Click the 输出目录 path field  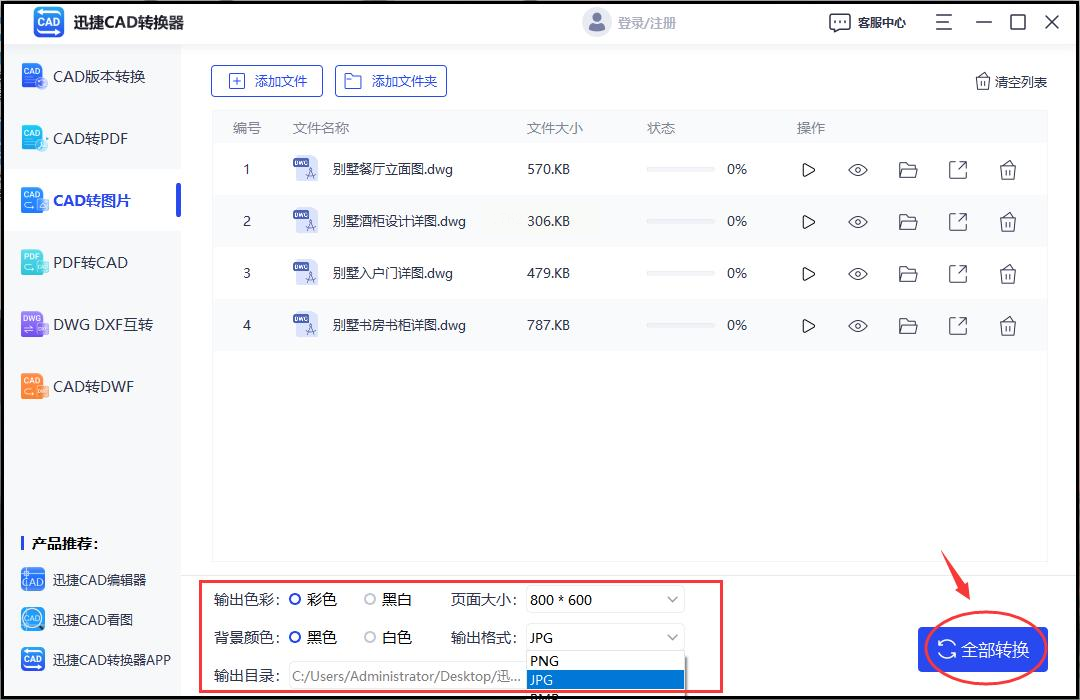pos(407,676)
